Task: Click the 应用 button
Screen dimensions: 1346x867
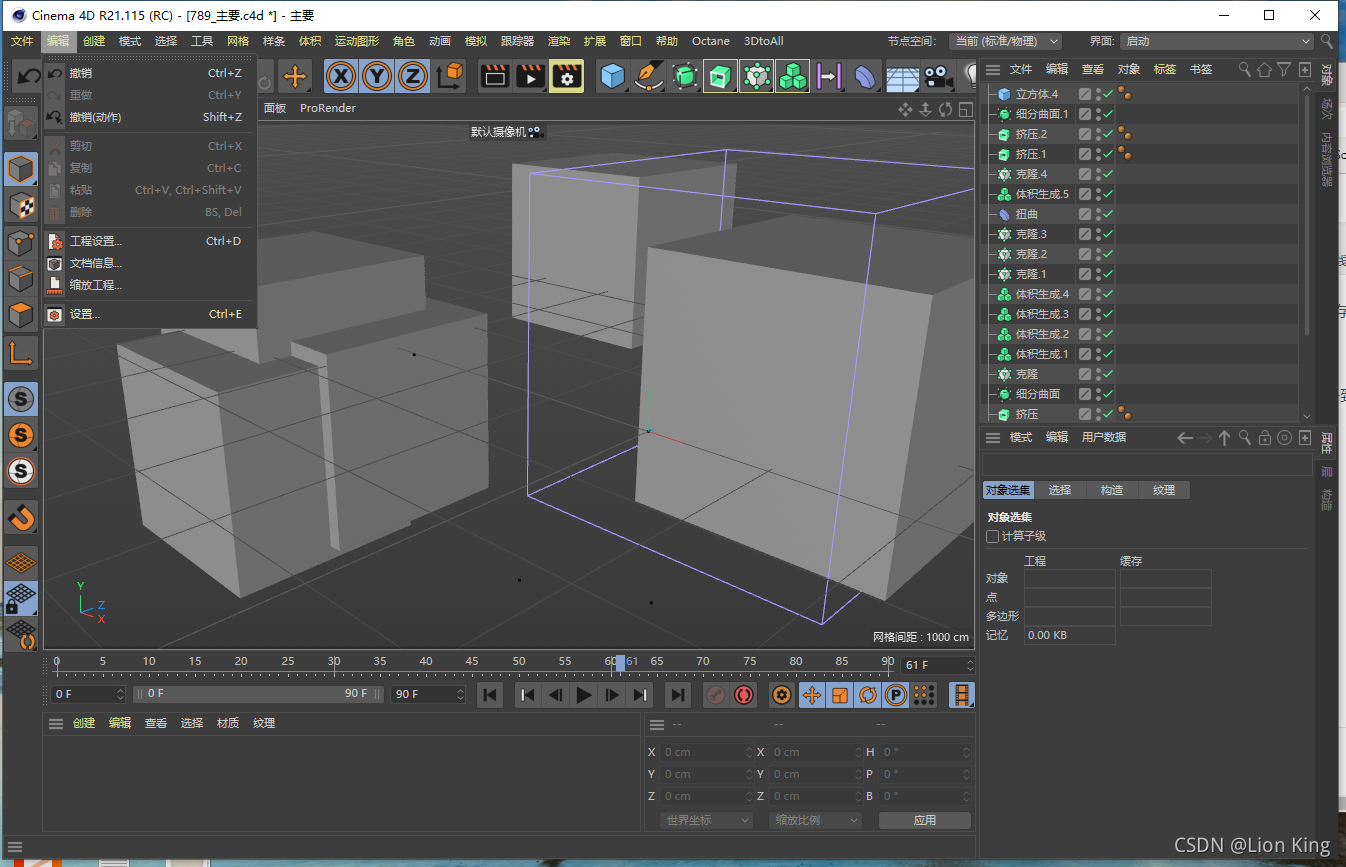Action: coord(923,819)
